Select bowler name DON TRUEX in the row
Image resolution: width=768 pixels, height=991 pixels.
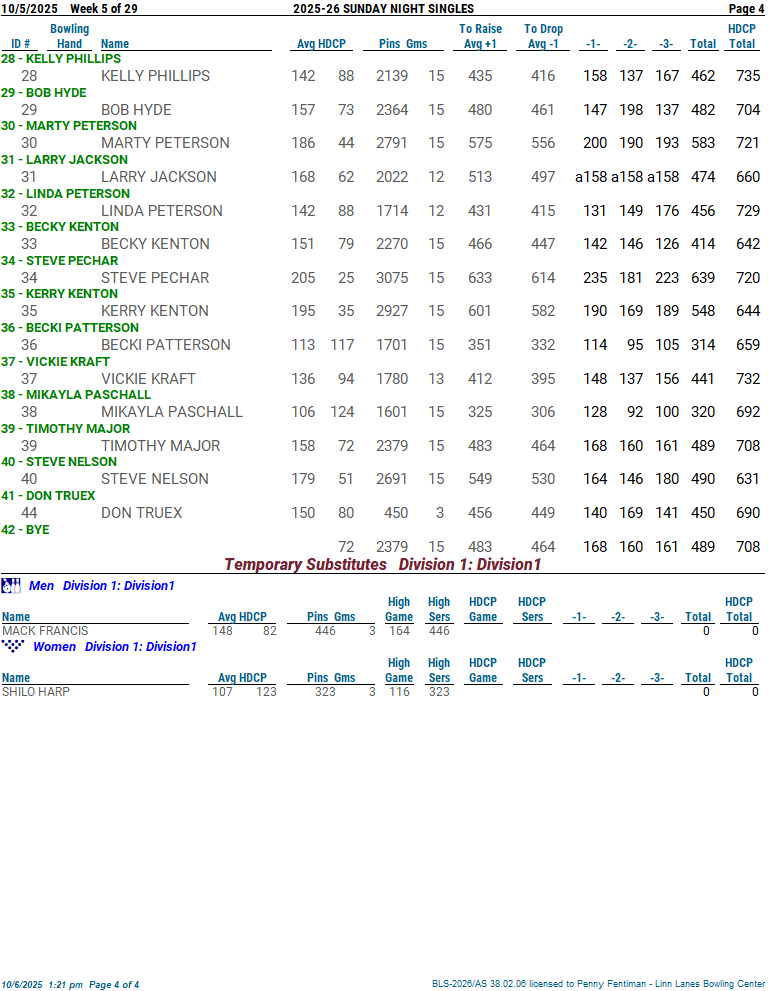pos(141,513)
